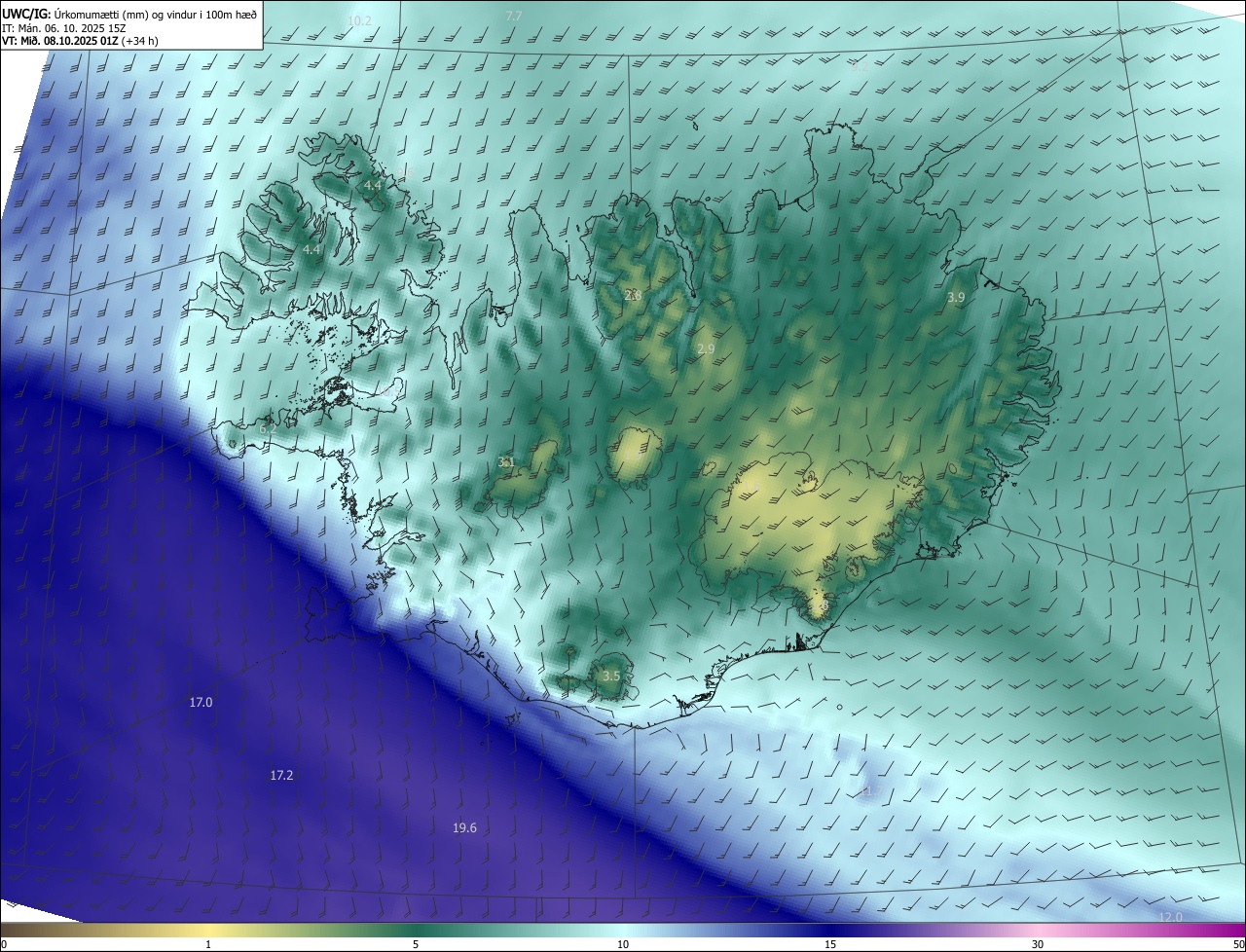This screenshot has width=1246, height=952.
Task: Click the 1 tick on the color scale
Action: point(208,944)
